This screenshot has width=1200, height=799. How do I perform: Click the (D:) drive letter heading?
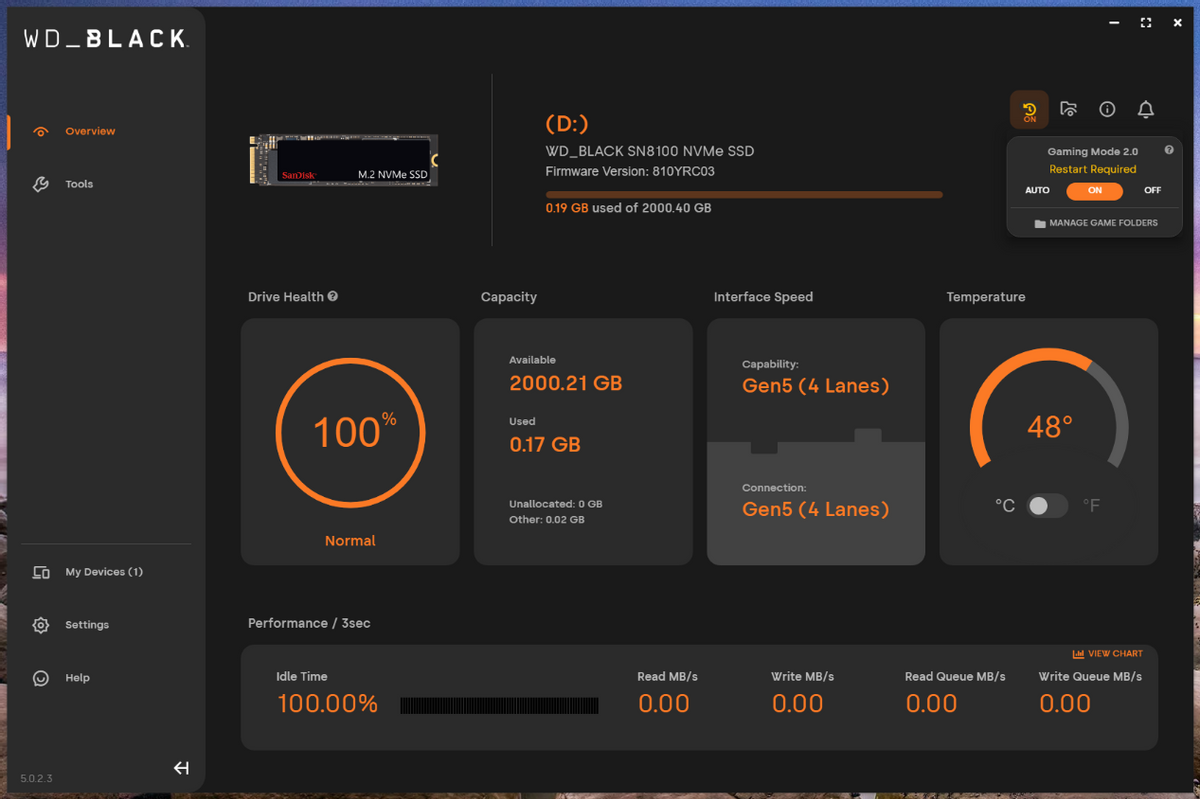pos(567,124)
